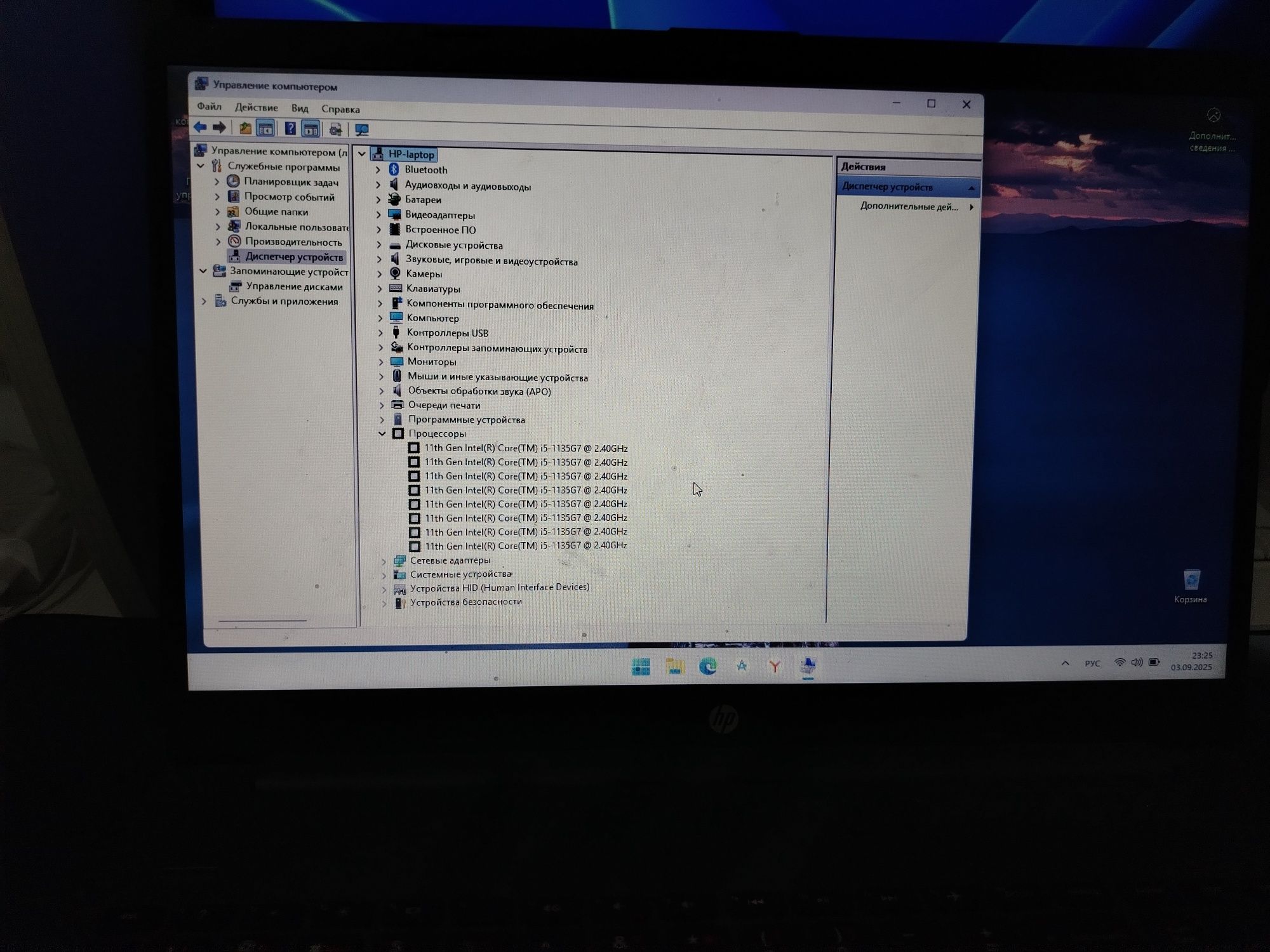Image resolution: width=1270 pixels, height=952 pixels.
Task: Select Объекты обработки звука (APO)
Action: coord(479,391)
